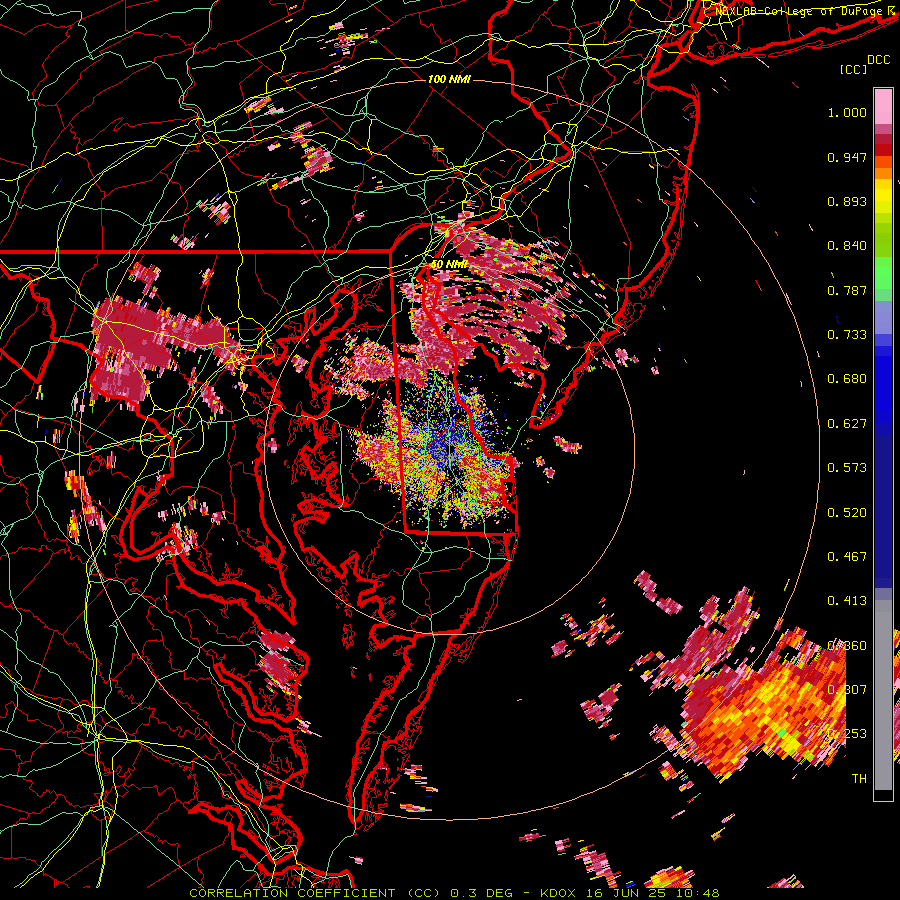This screenshot has height=900, width=900.
Task: Select the 0.413 value on the color scale
Action: click(847, 601)
